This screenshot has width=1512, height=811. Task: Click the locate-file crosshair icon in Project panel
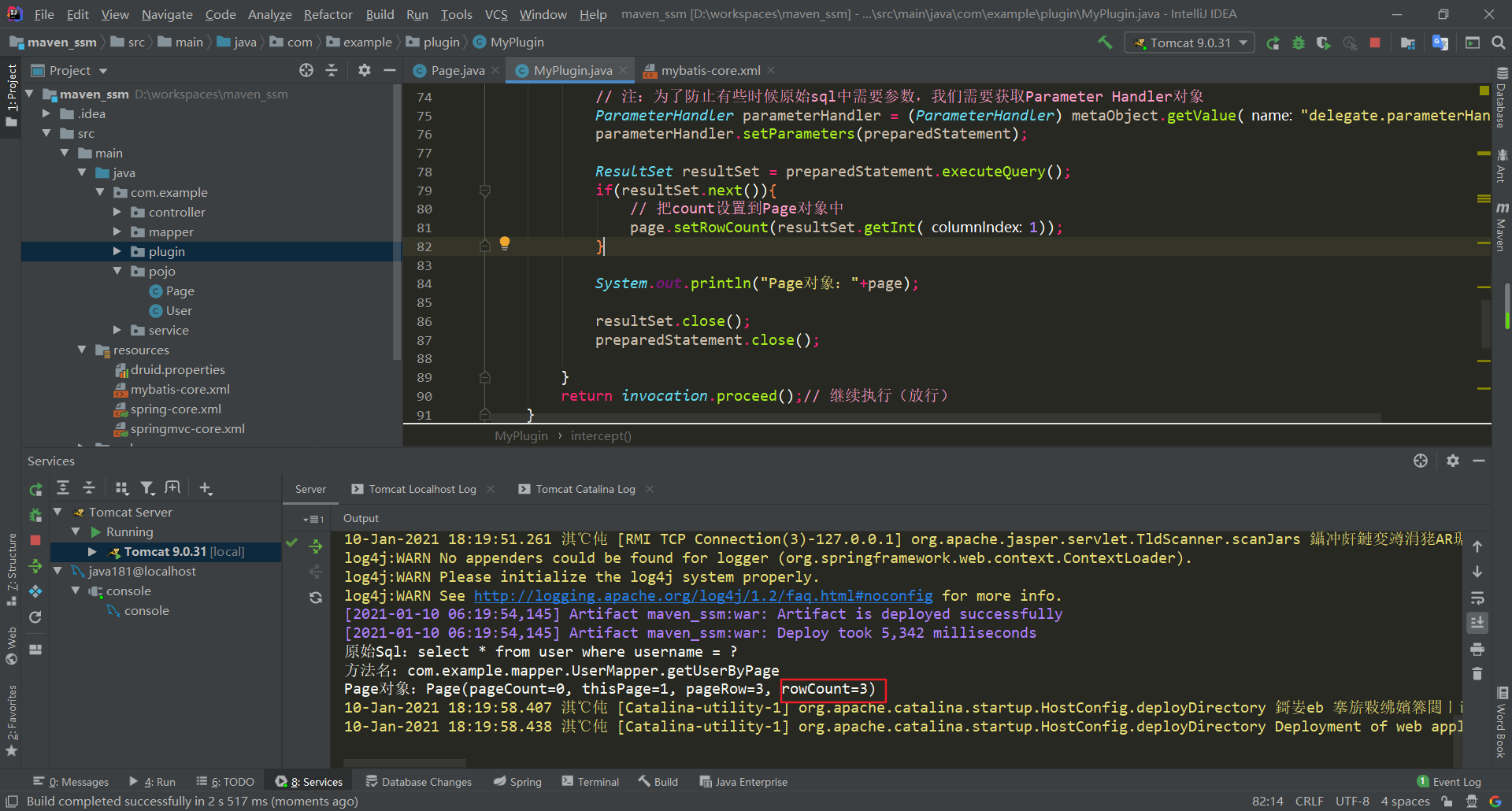pos(306,70)
